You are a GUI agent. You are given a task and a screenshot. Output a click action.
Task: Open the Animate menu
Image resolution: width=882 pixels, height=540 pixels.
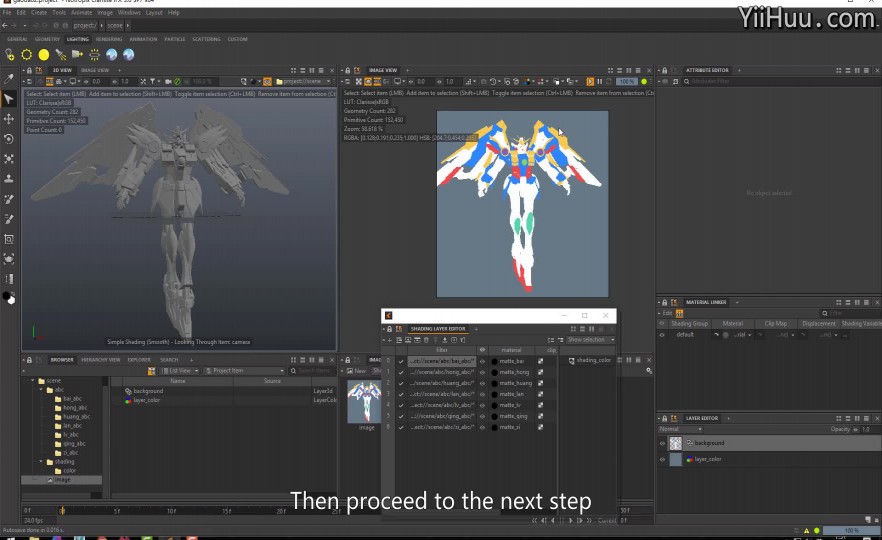pos(81,12)
